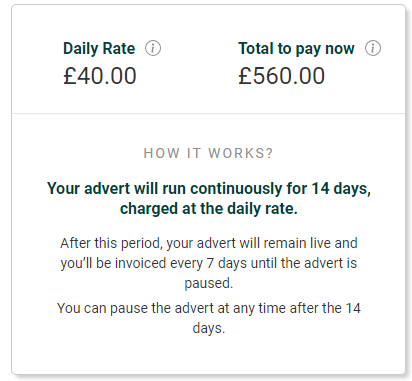The height and width of the screenshot is (381, 412).
Task: Select the Daily Rate label
Action: [x=99, y=49]
